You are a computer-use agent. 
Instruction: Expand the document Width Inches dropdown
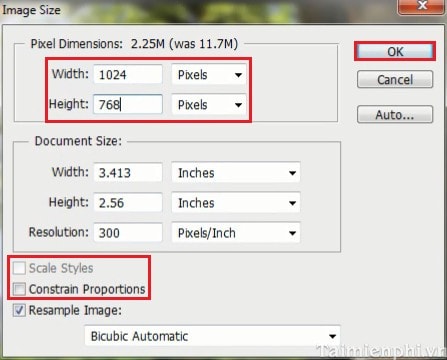coord(236,173)
